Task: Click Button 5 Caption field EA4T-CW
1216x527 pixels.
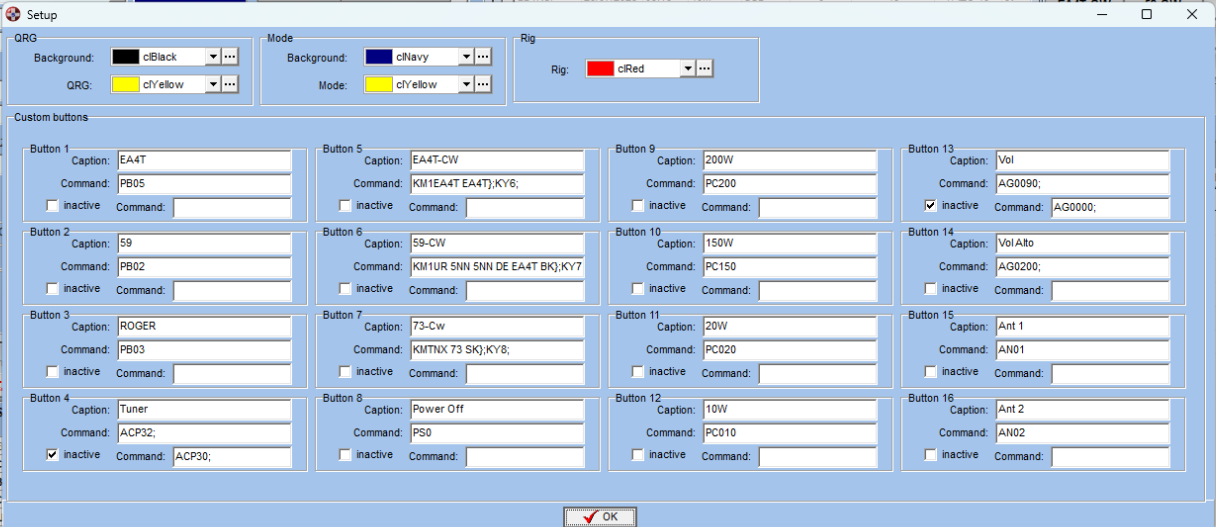Action: (496, 160)
